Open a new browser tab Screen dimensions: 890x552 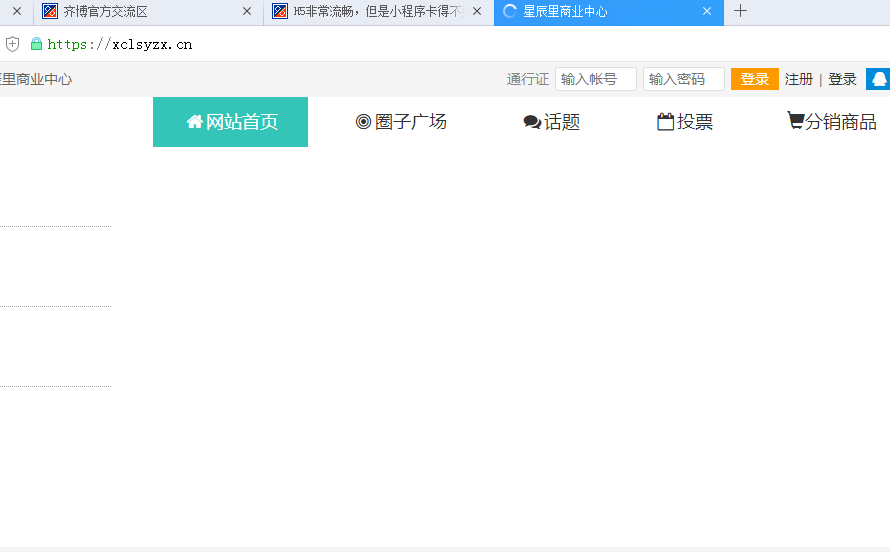(x=740, y=11)
